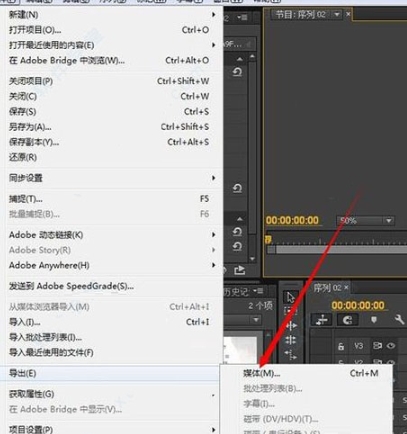Open timeline wrench display settings
Screen dimensions: 407x434
(x=399, y=320)
